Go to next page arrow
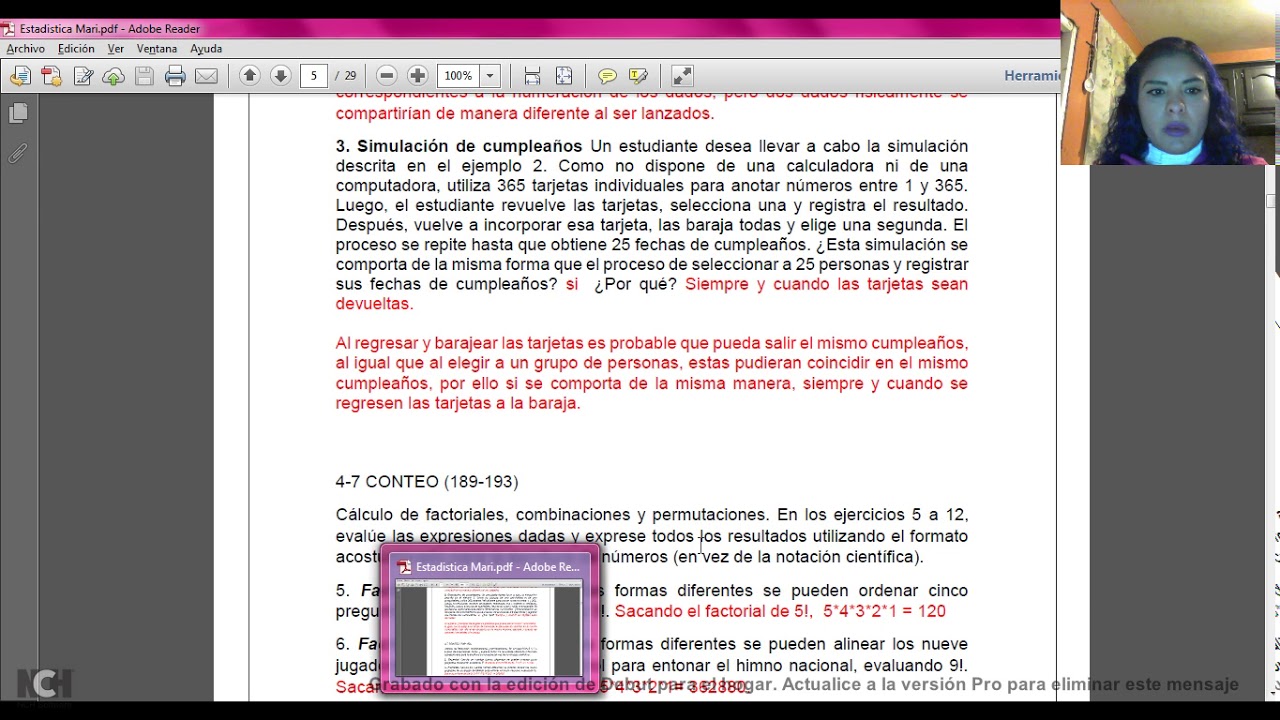 tap(281, 76)
